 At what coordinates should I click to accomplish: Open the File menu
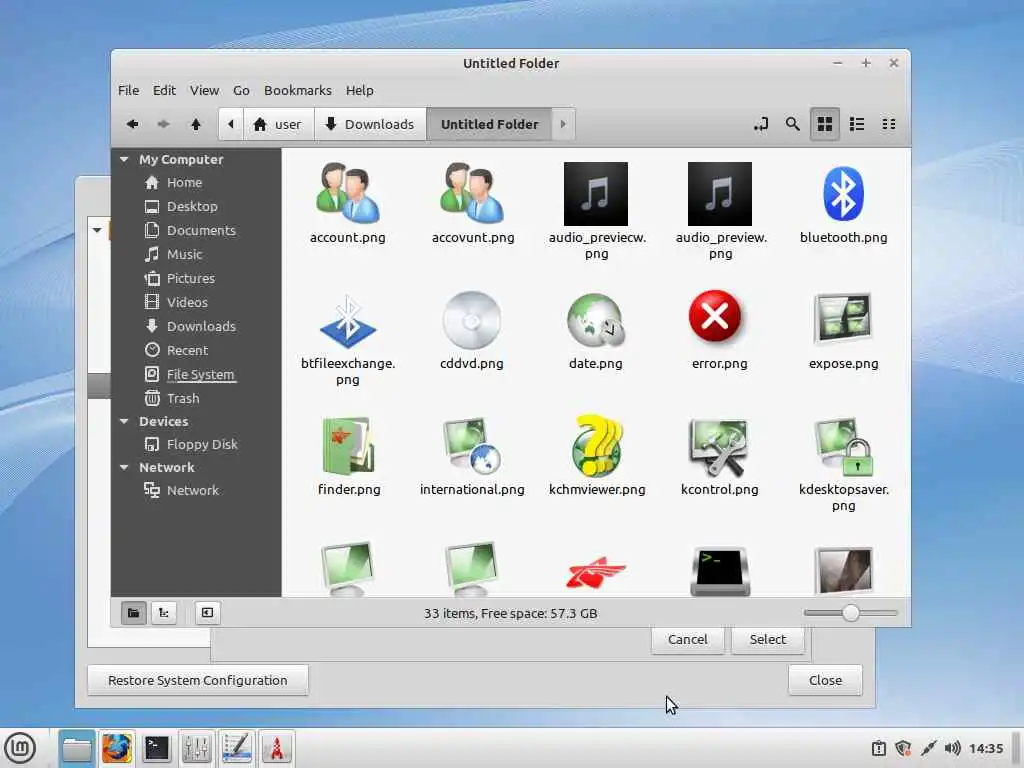[129, 90]
